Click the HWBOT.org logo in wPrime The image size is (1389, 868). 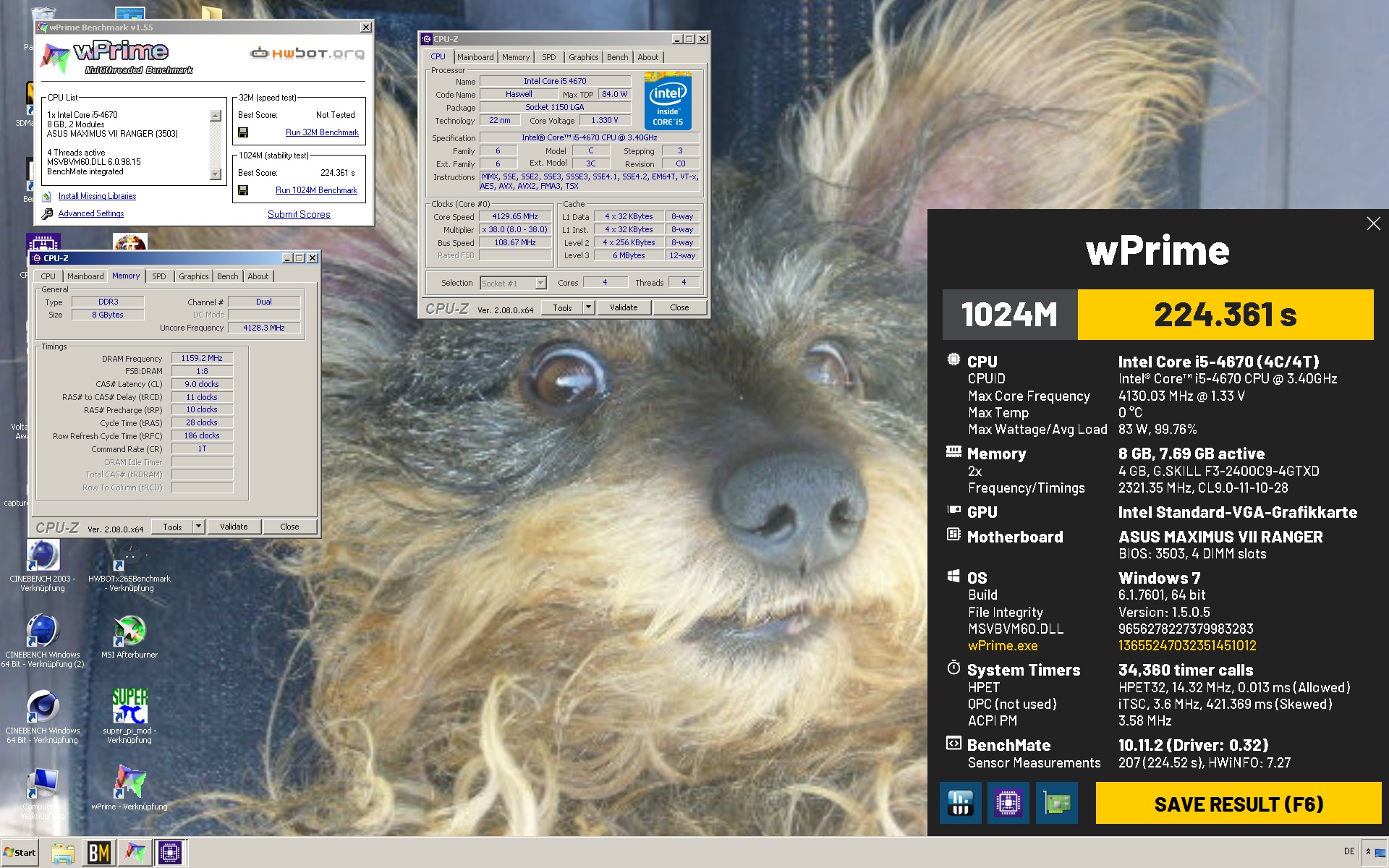click(x=307, y=53)
